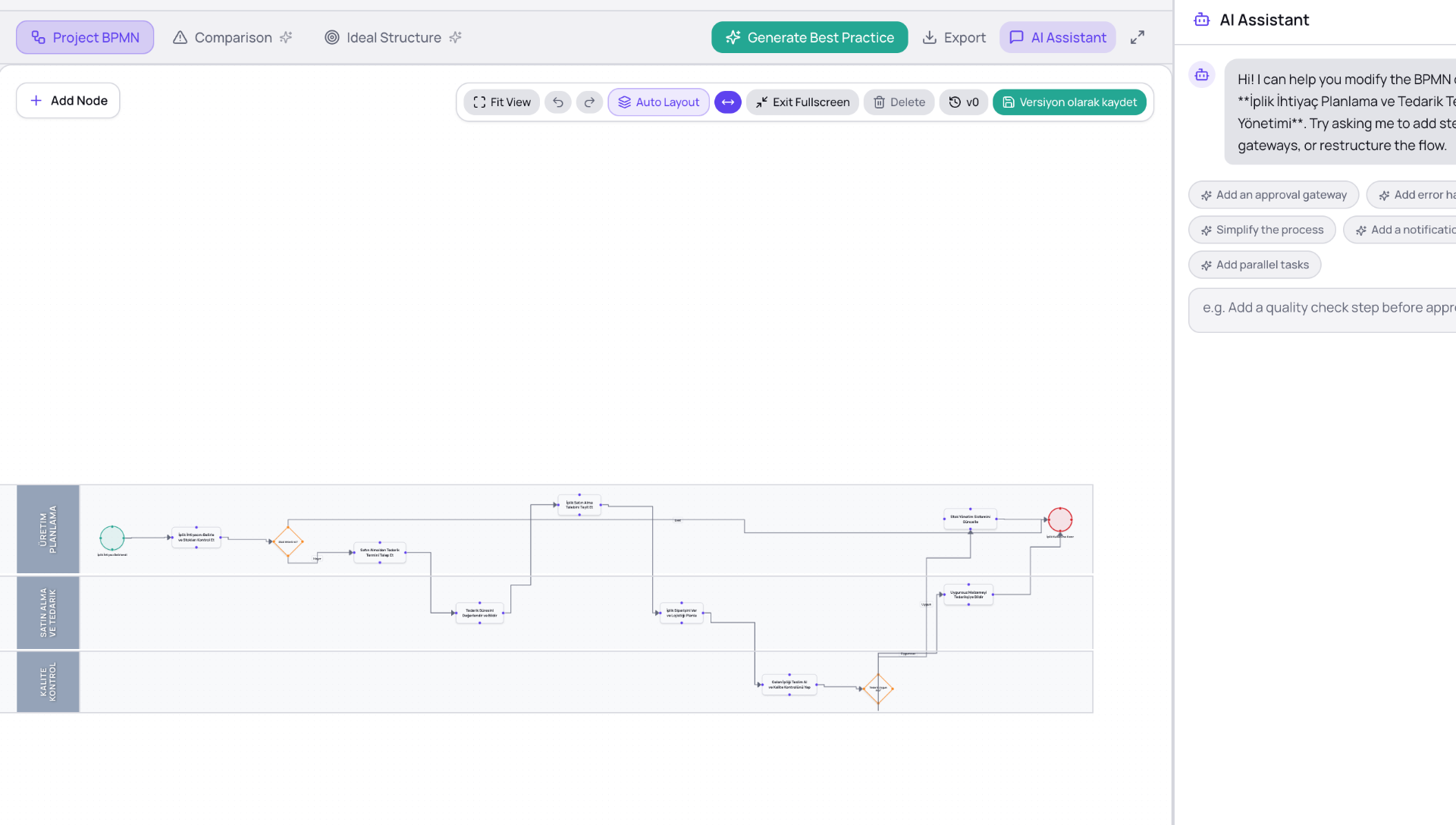1456x825 pixels.
Task: Select the 'İplik İhtiyacını Belirle' task node
Action: click(196, 538)
